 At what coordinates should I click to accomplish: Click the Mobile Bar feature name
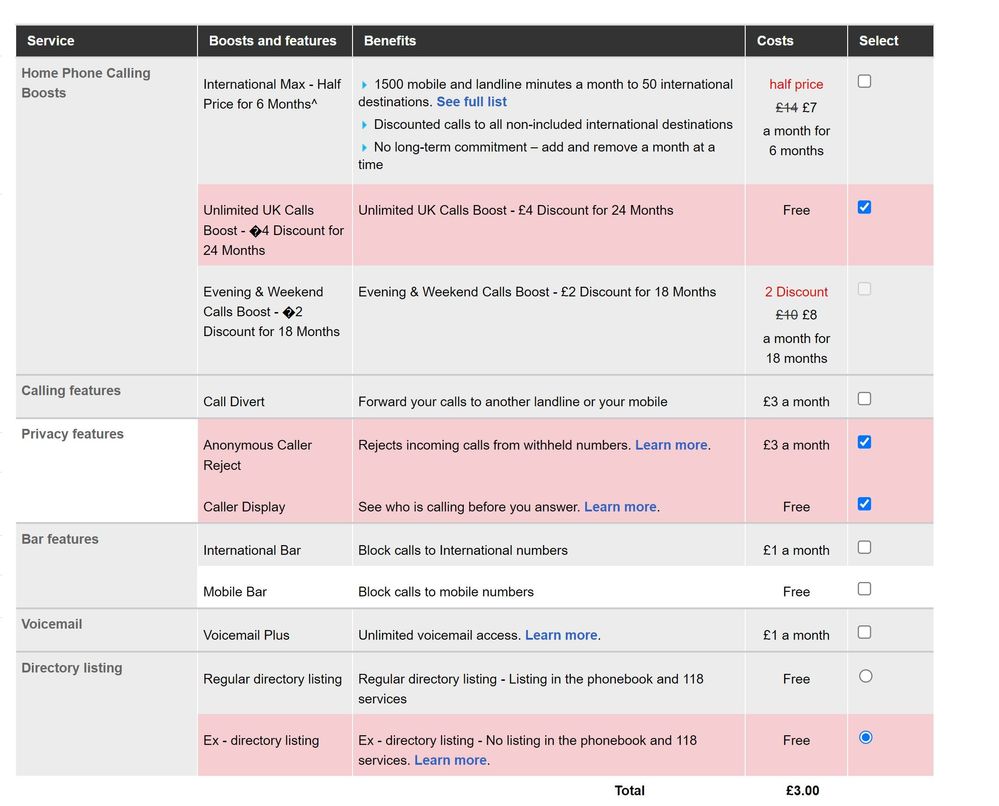(x=235, y=592)
